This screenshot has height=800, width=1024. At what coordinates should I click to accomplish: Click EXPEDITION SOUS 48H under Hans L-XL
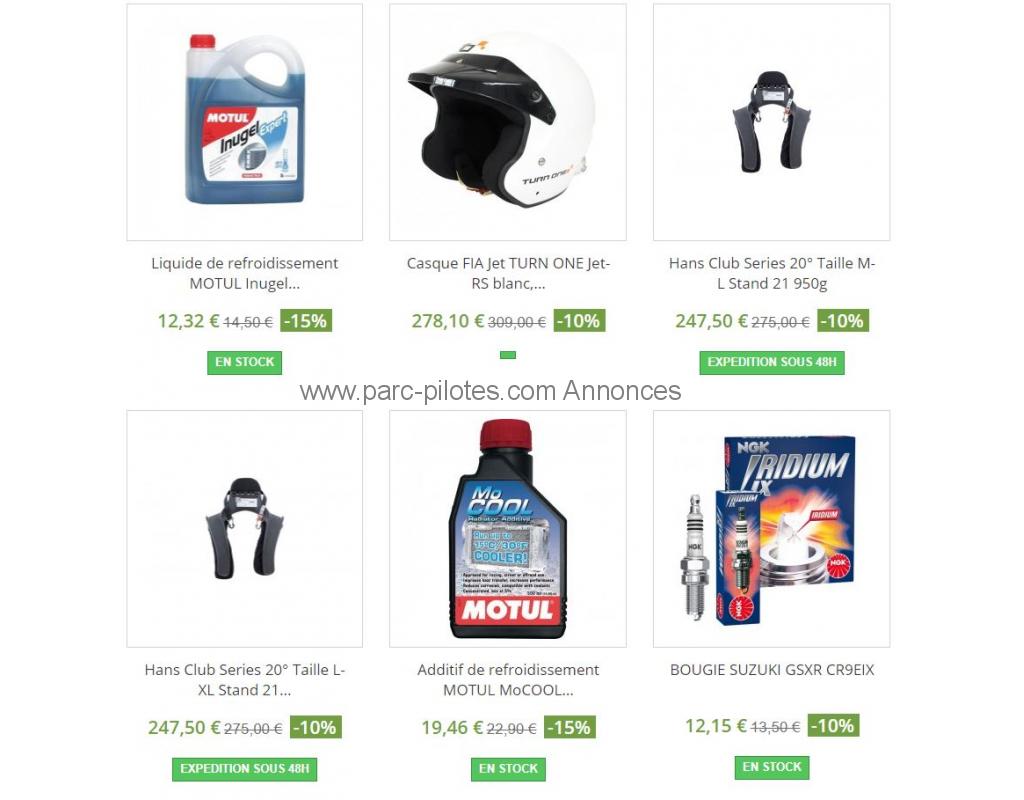(244, 769)
